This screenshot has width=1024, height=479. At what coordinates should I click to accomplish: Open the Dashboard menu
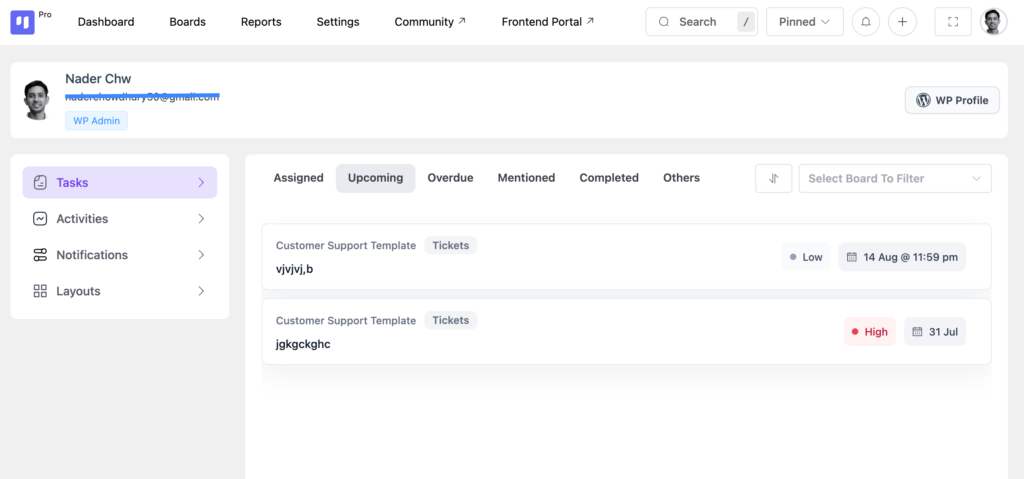pyautogui.click(x=106, y=22)
